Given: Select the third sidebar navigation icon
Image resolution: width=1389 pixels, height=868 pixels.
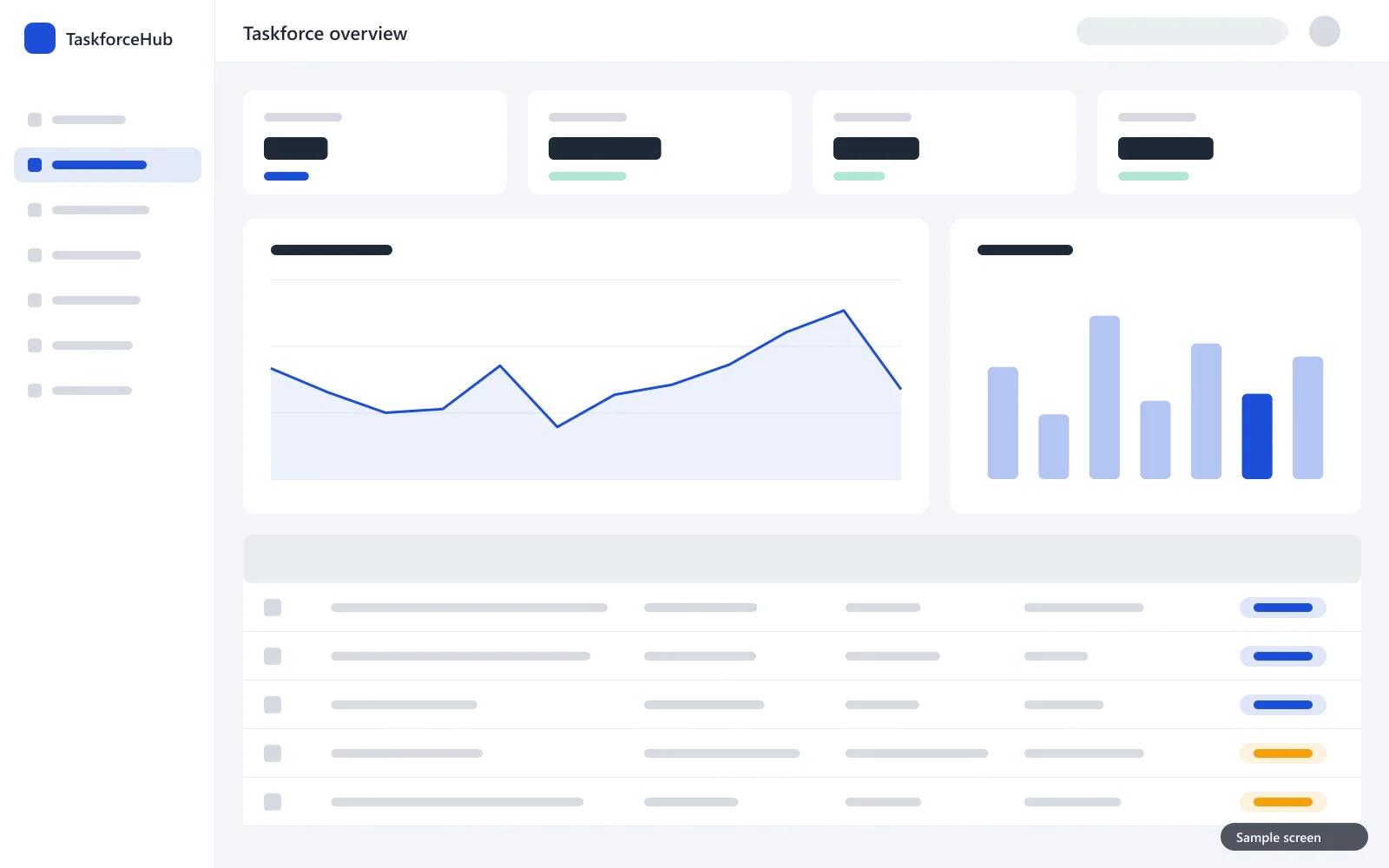Looking at the screenshot, I should (x=35, y=210).
